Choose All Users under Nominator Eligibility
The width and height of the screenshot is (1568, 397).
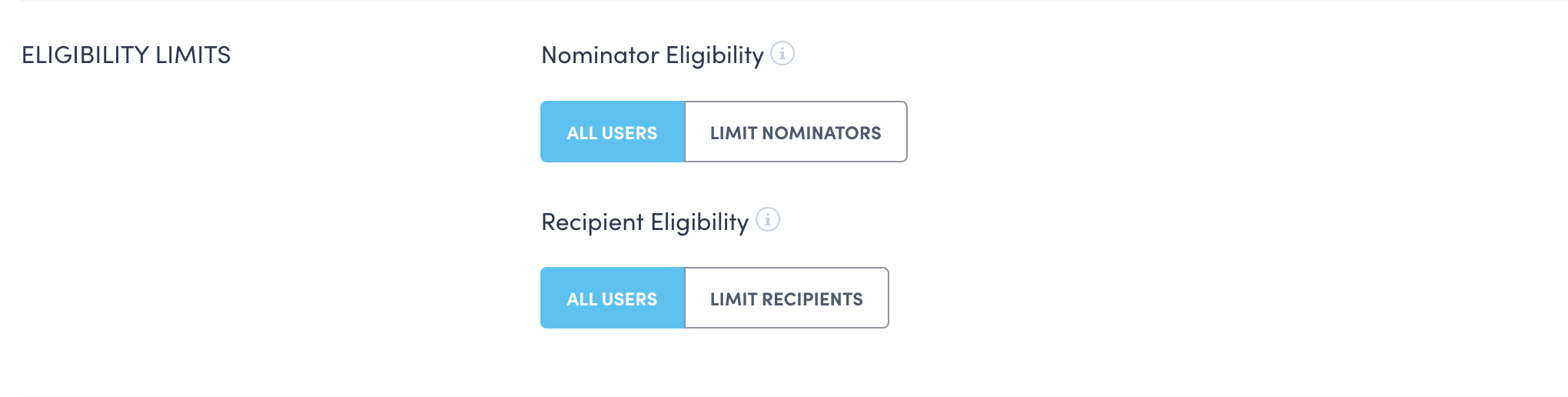[x=612, y=132]
